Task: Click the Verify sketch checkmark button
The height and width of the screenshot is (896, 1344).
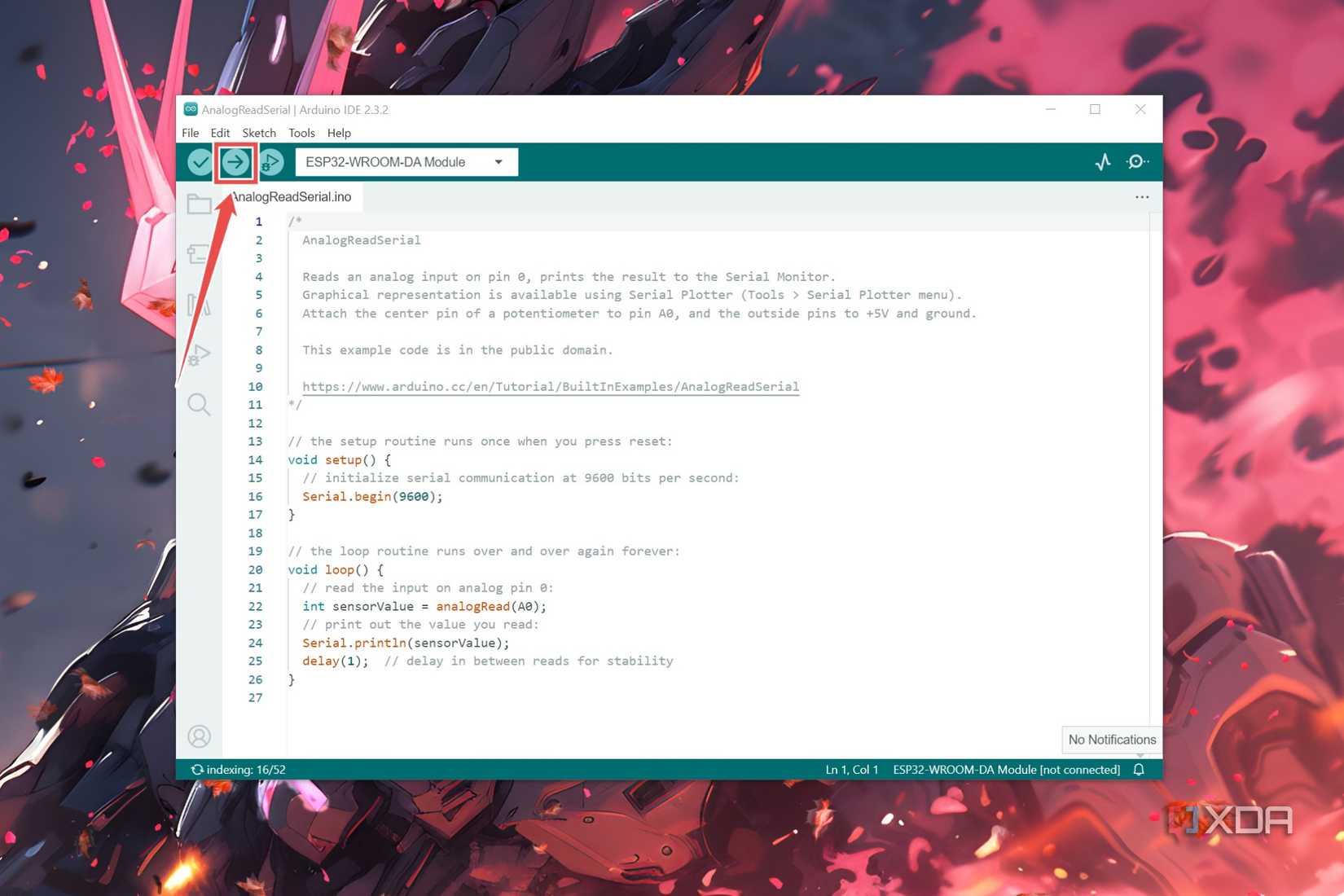Action: [200, 162]
